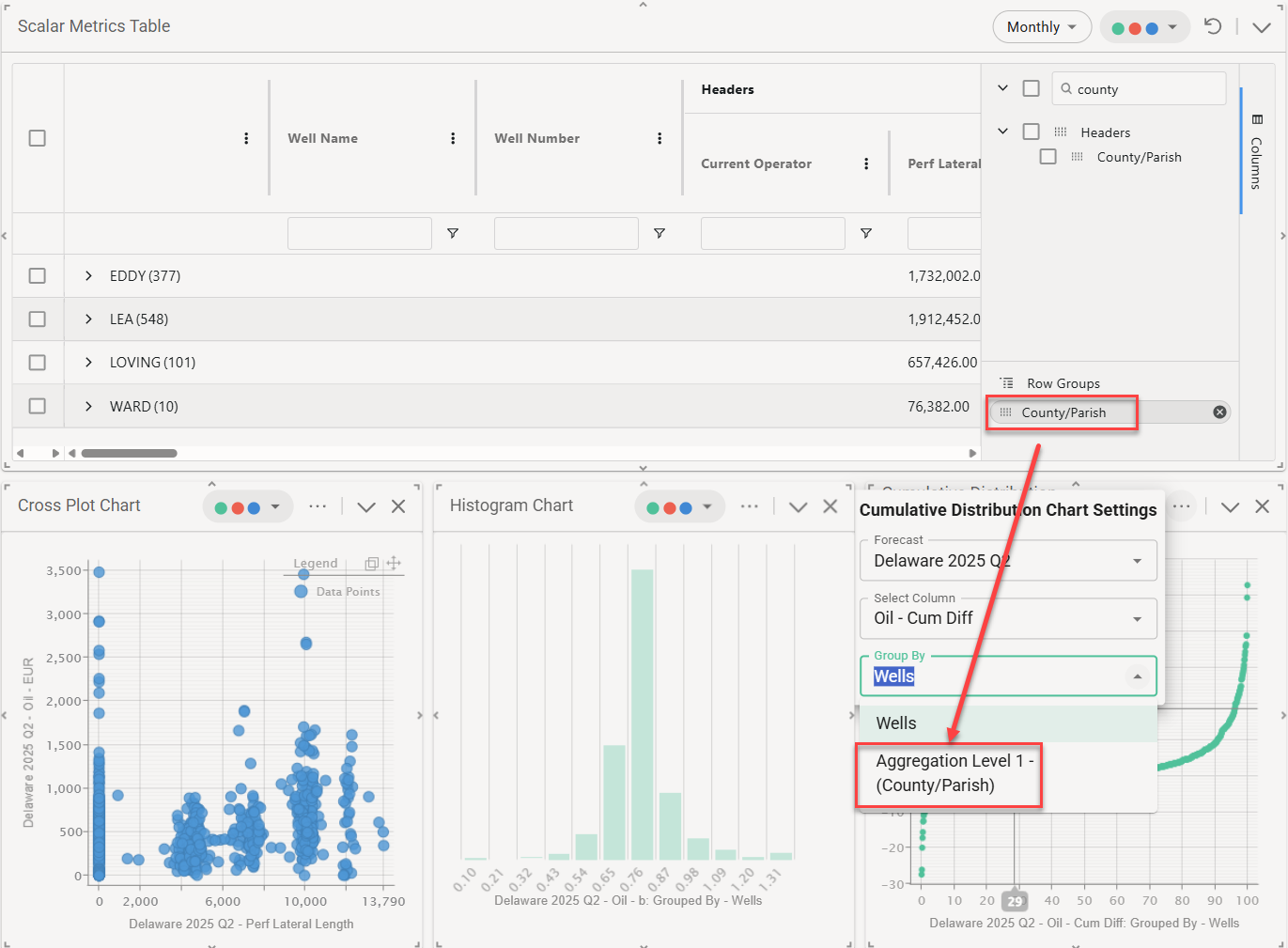Select all rows with header checkbox
The height and width of the screenshot is (948, 1288).
(38, 138)
